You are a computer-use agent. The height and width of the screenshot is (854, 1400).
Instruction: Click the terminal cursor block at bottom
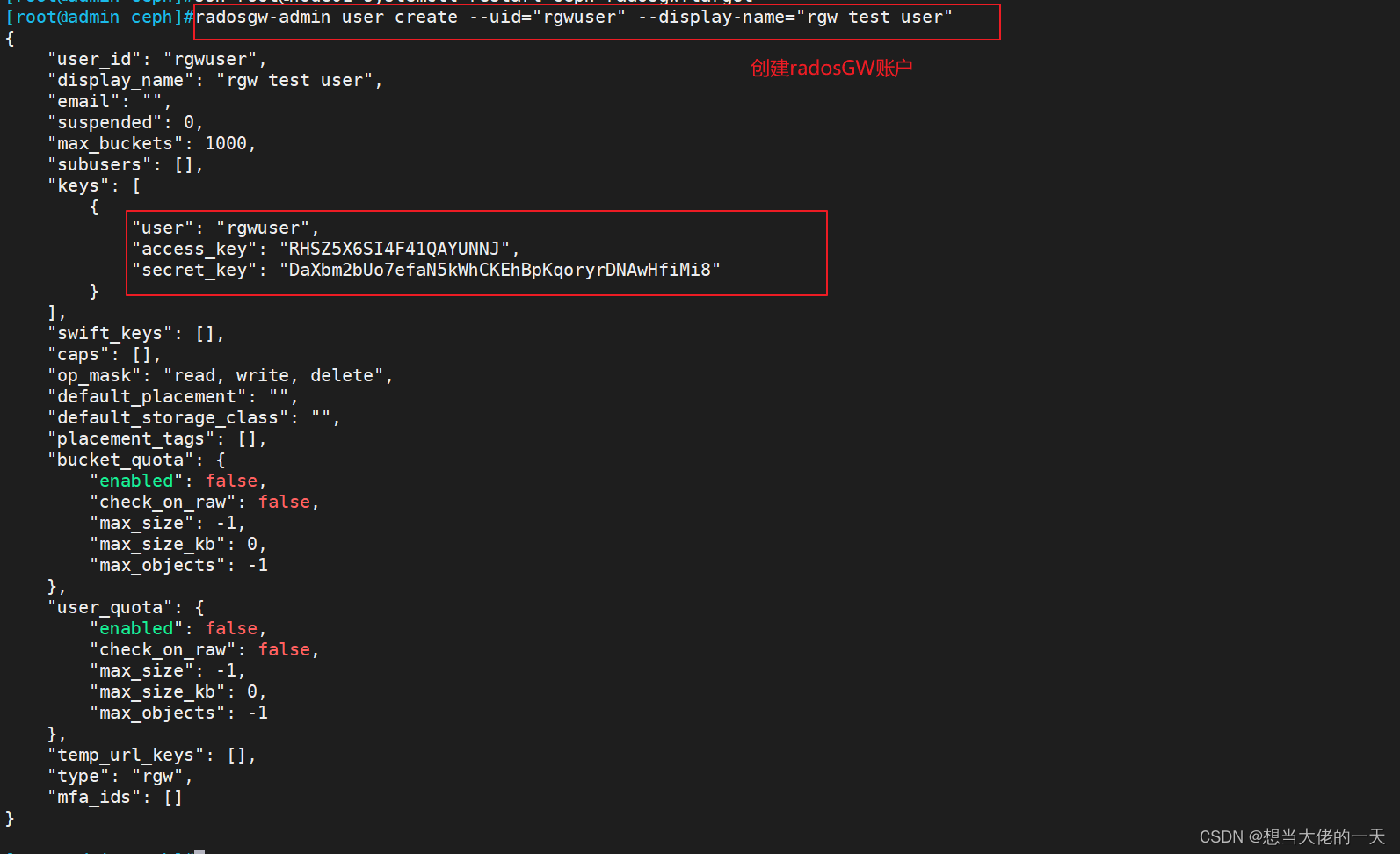pos(199,851)
